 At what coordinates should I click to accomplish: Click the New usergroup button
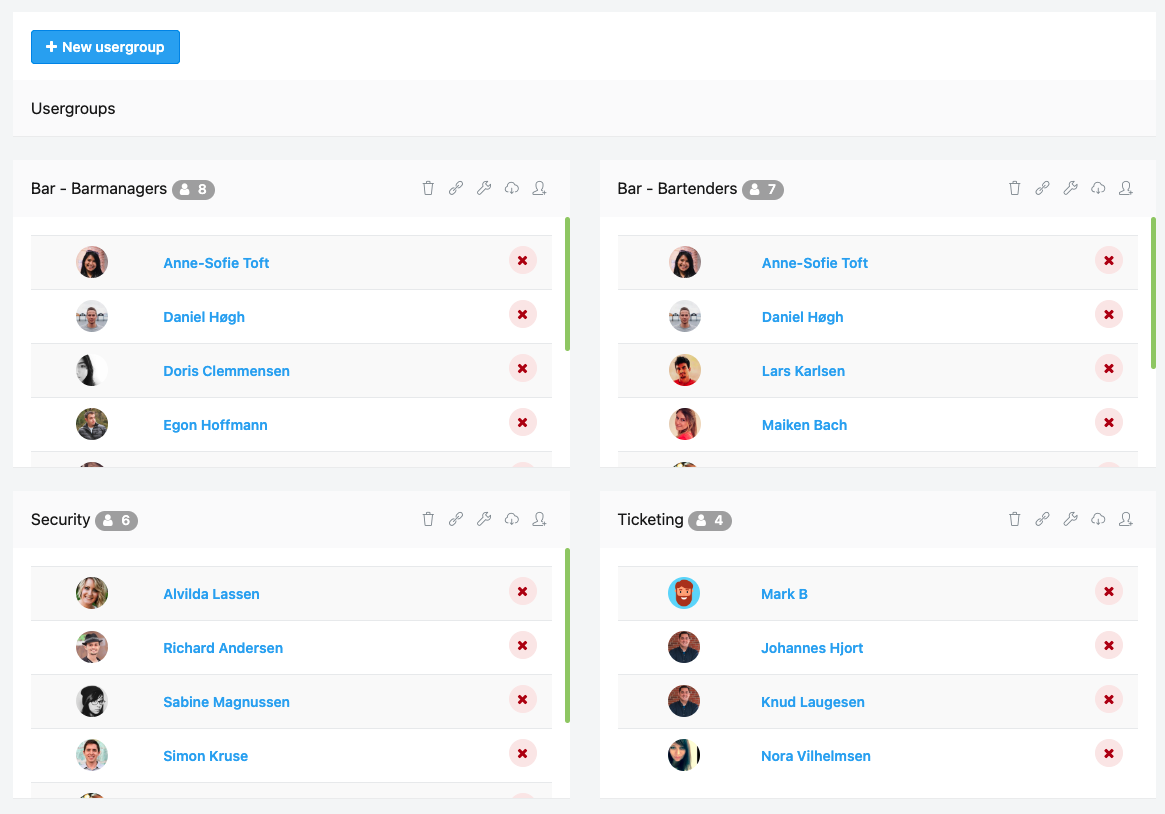point(105,47)
